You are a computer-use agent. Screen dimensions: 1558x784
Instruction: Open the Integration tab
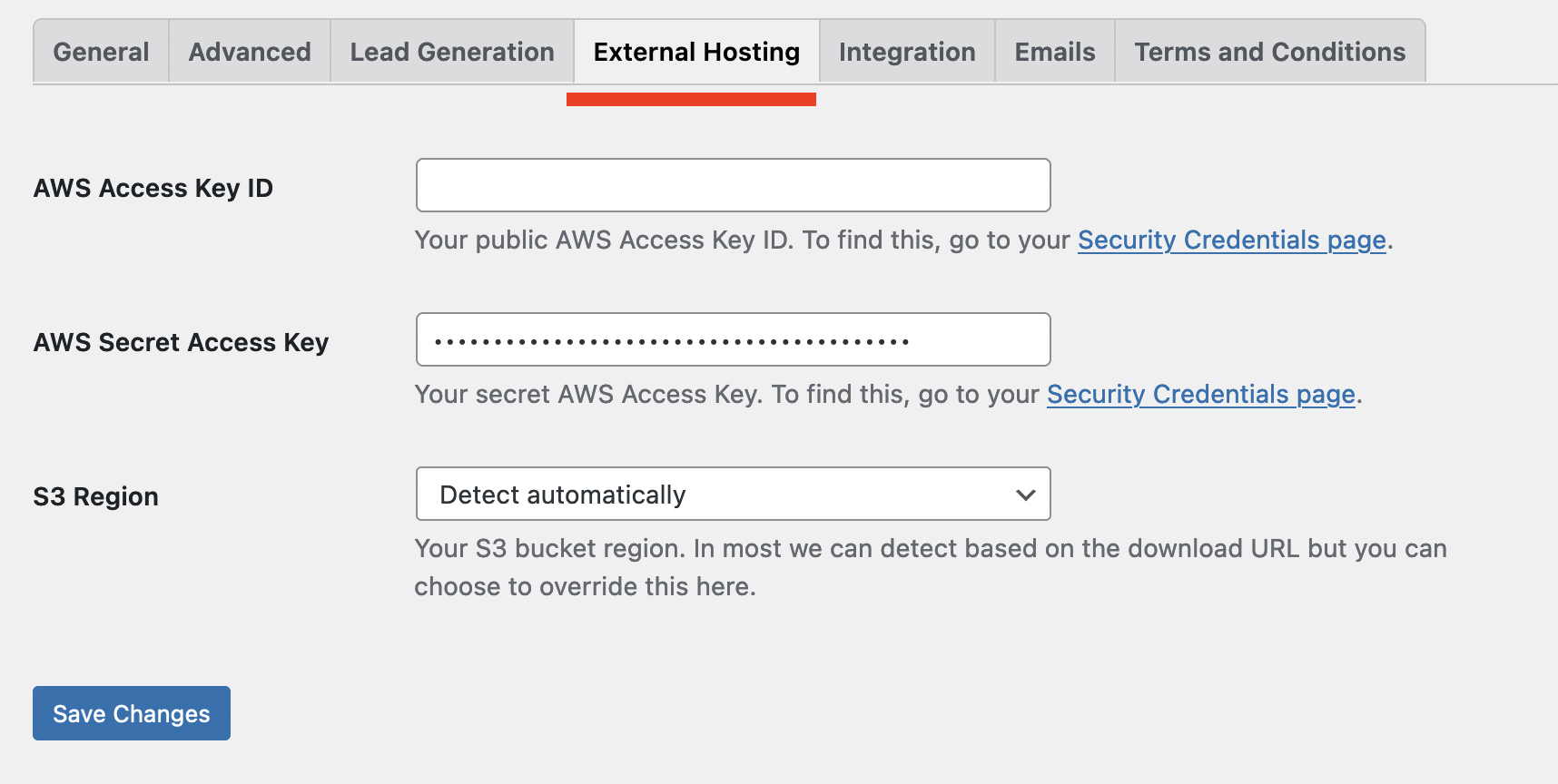[x=907, y=52]
